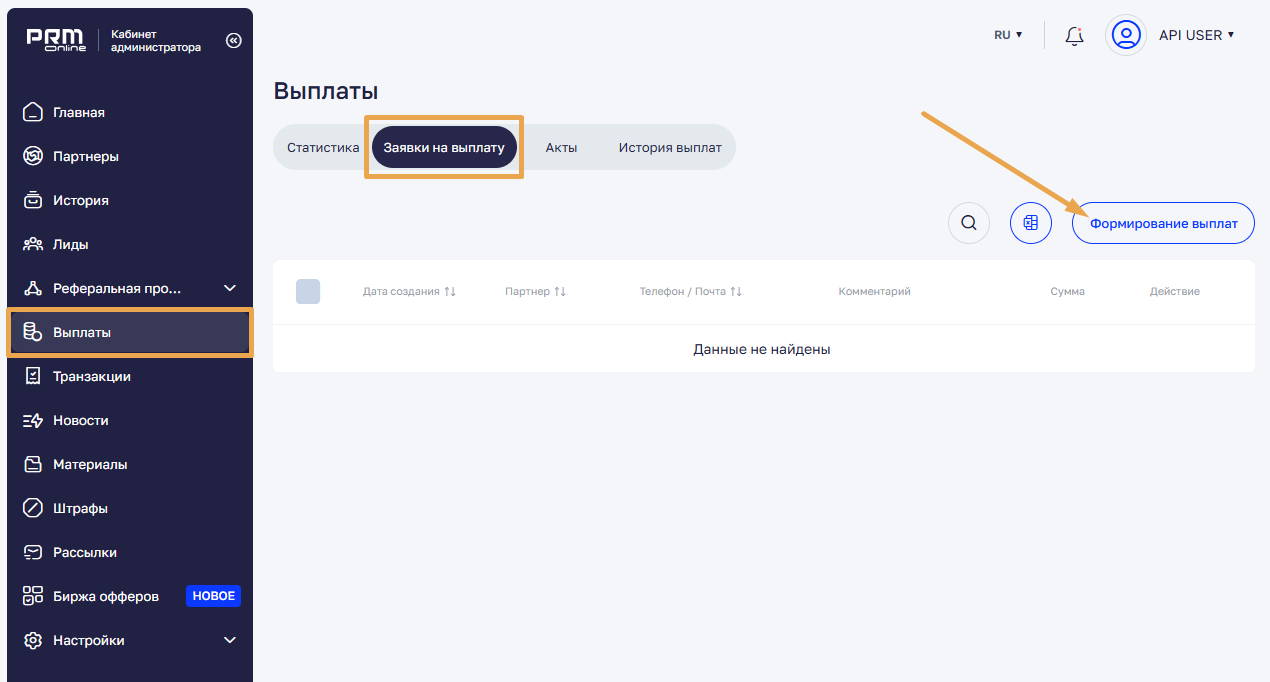Sort table by Дата создания
Image resolution: width=1270 pixels, height=682 pixels.
click(409, 291)
